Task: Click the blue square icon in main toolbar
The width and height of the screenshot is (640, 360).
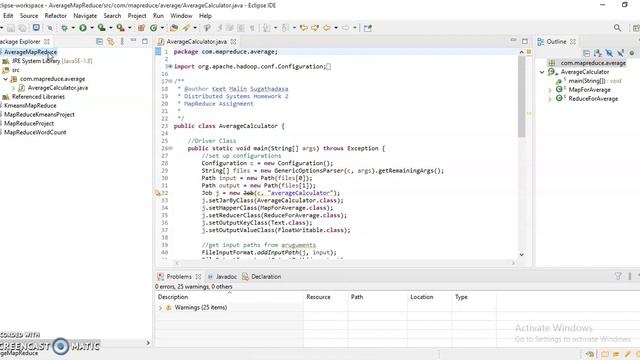Action: pyautogui.click(x=36, y=27)
